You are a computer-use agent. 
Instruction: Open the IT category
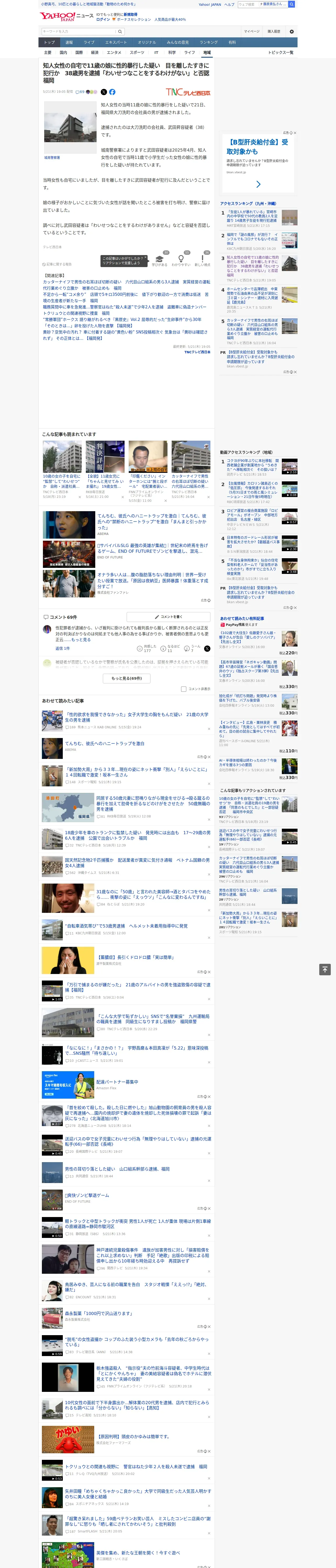156,52
